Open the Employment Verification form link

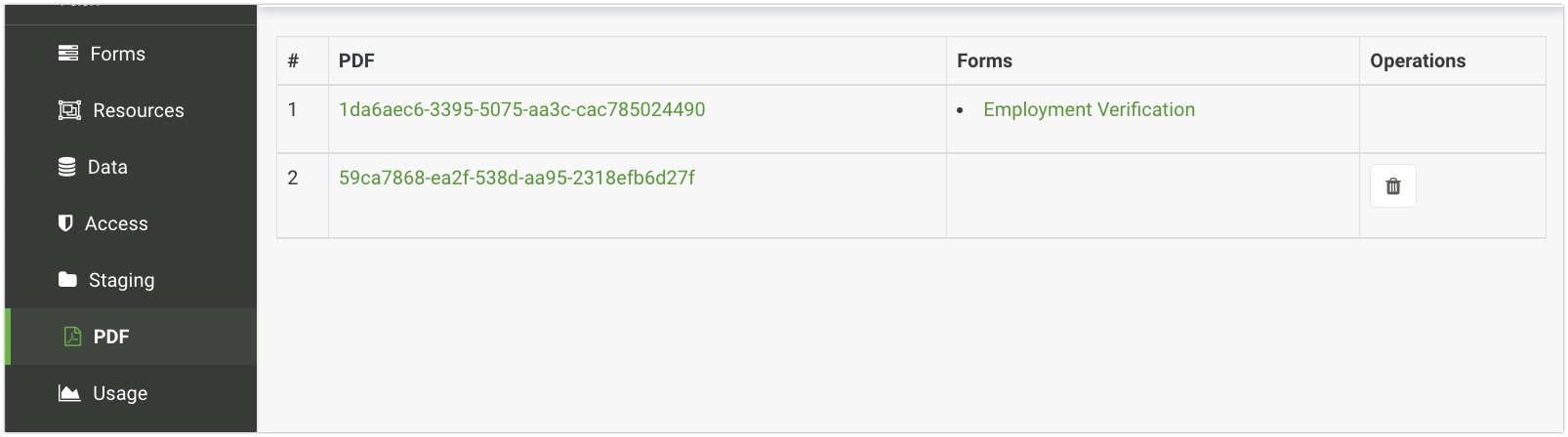click(x=1089, y=110)
